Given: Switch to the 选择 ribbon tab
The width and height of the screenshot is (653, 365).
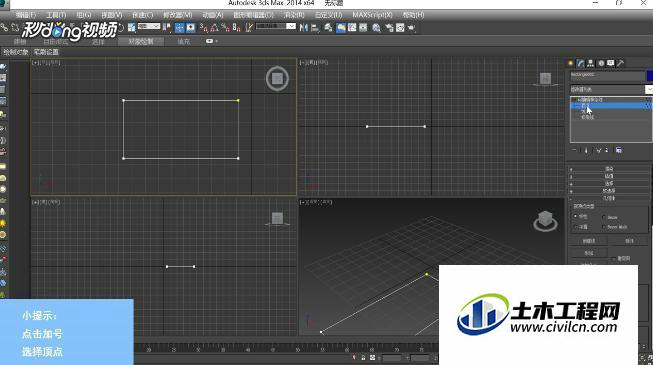Looking at the screenshot, I should [x=98, y=42].
